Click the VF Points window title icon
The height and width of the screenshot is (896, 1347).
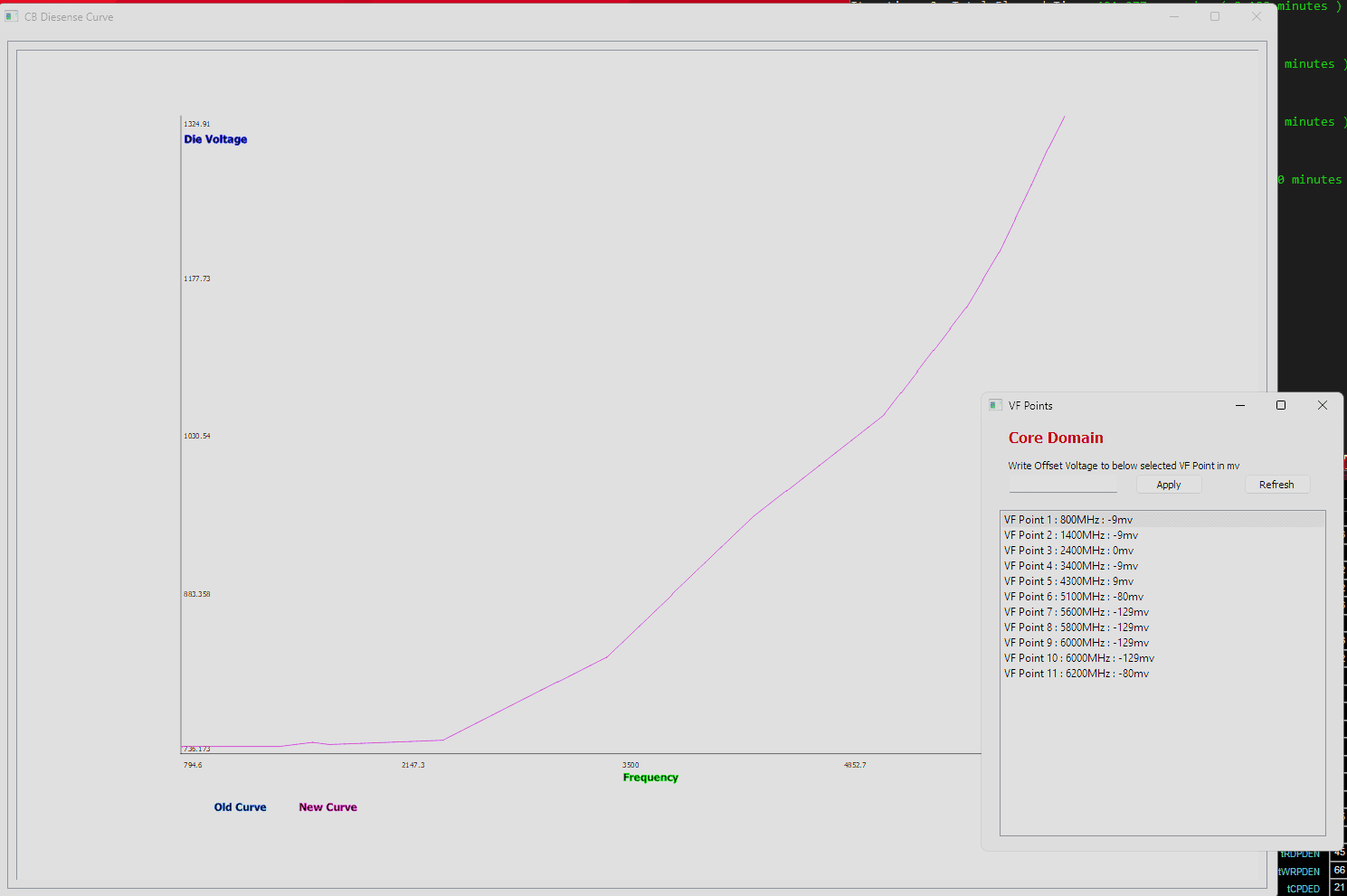(x=995, y=405)
